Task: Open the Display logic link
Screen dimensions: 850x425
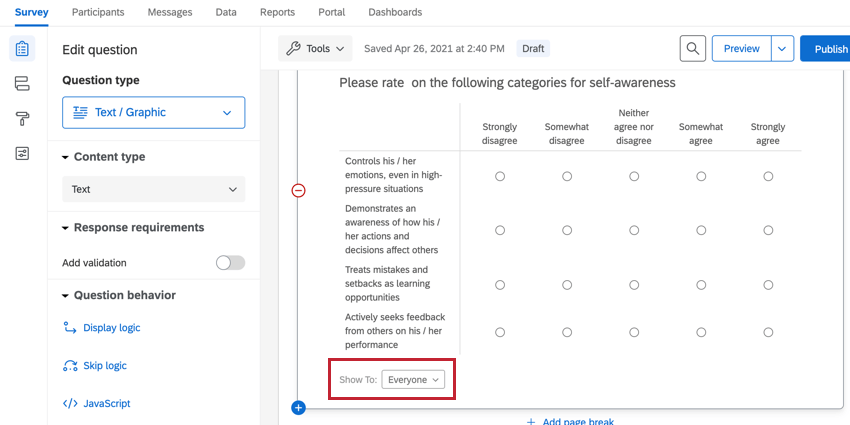Action: (111, 328)
